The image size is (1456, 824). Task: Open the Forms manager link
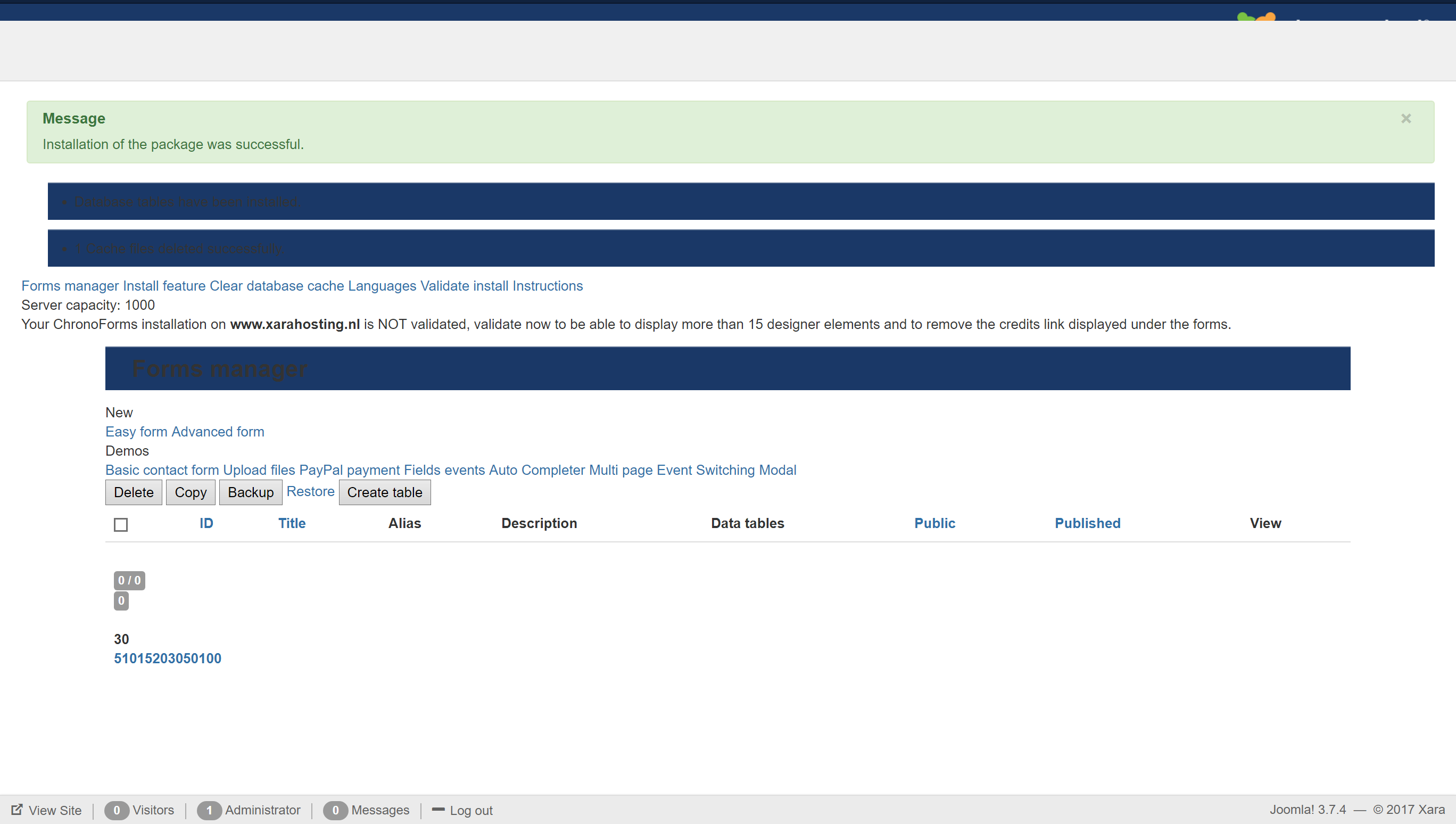click(x=70, y=286)
